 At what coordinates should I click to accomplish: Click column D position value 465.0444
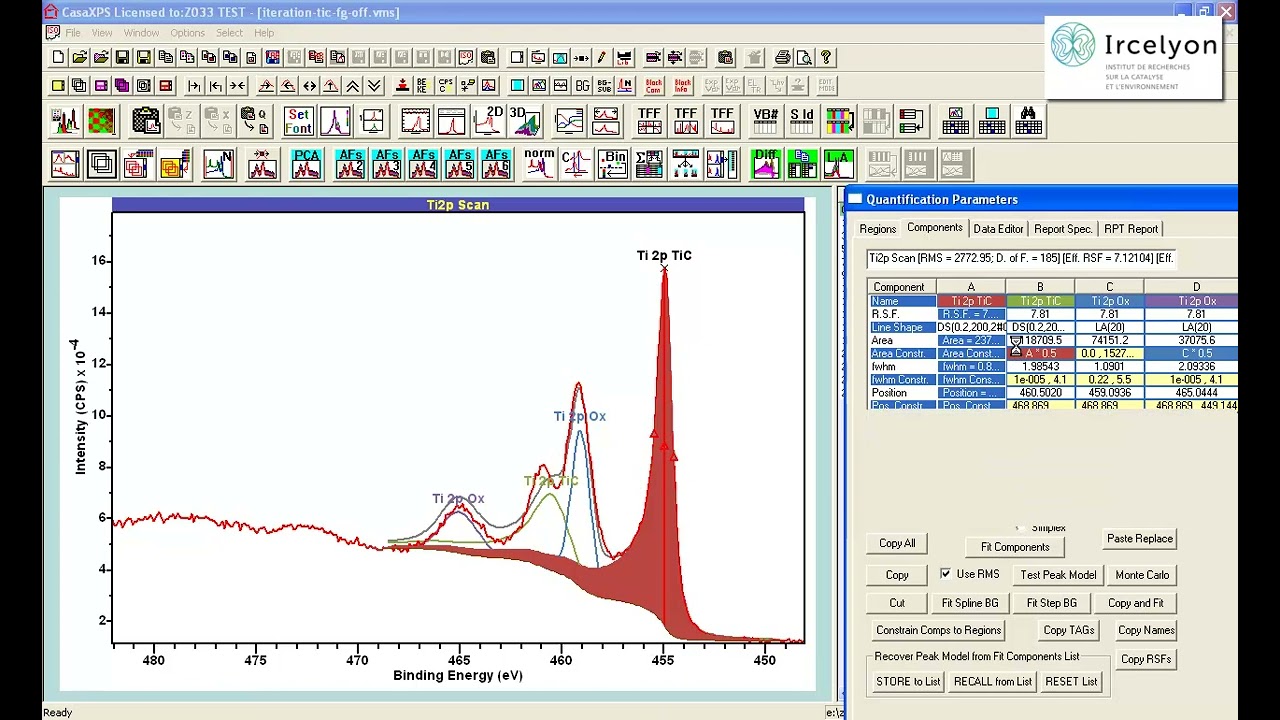(x=1196, y=393)
